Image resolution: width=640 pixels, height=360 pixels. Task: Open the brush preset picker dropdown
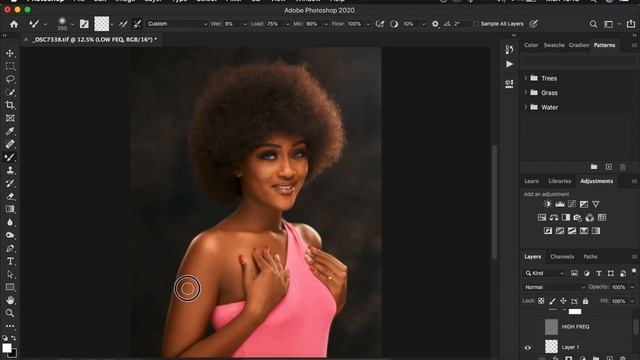pyautogui.click(x=72, y=24)
